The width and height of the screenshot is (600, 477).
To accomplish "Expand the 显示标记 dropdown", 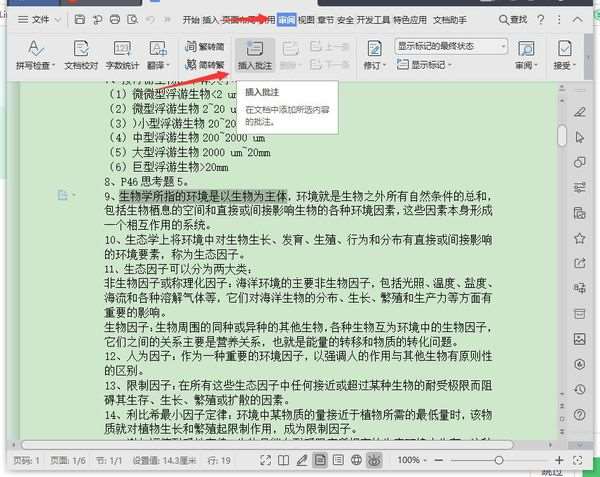I will (x=424, y=64).
